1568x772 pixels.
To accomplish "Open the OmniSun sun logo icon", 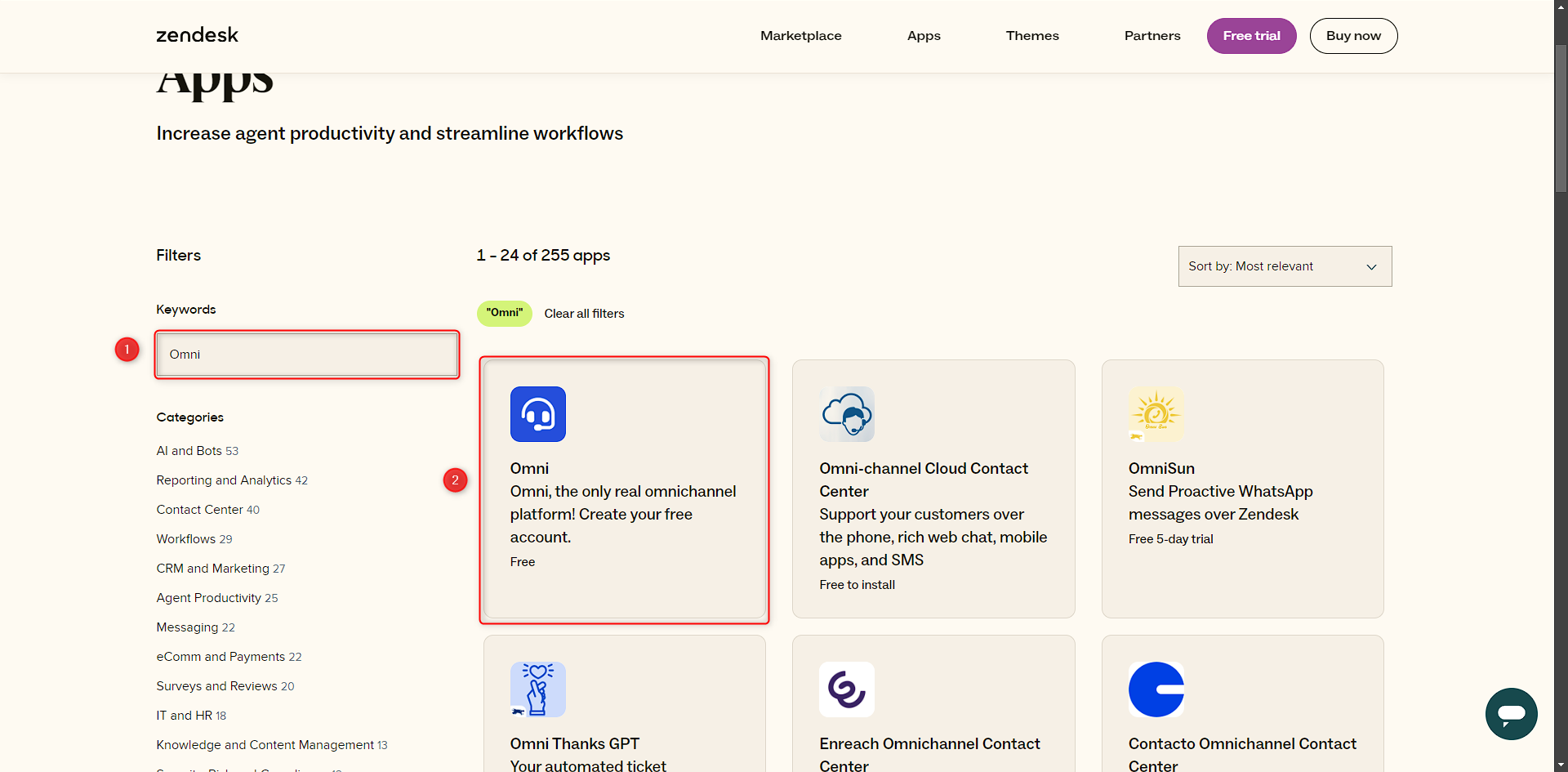I will 1156,414.
